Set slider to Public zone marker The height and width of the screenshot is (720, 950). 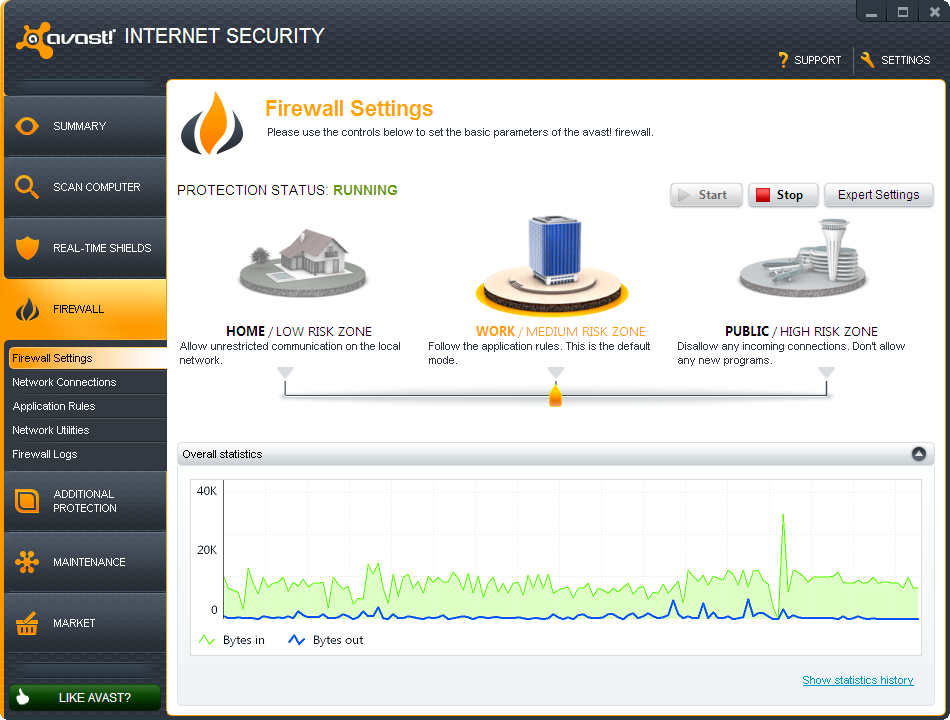coord(826,372)
